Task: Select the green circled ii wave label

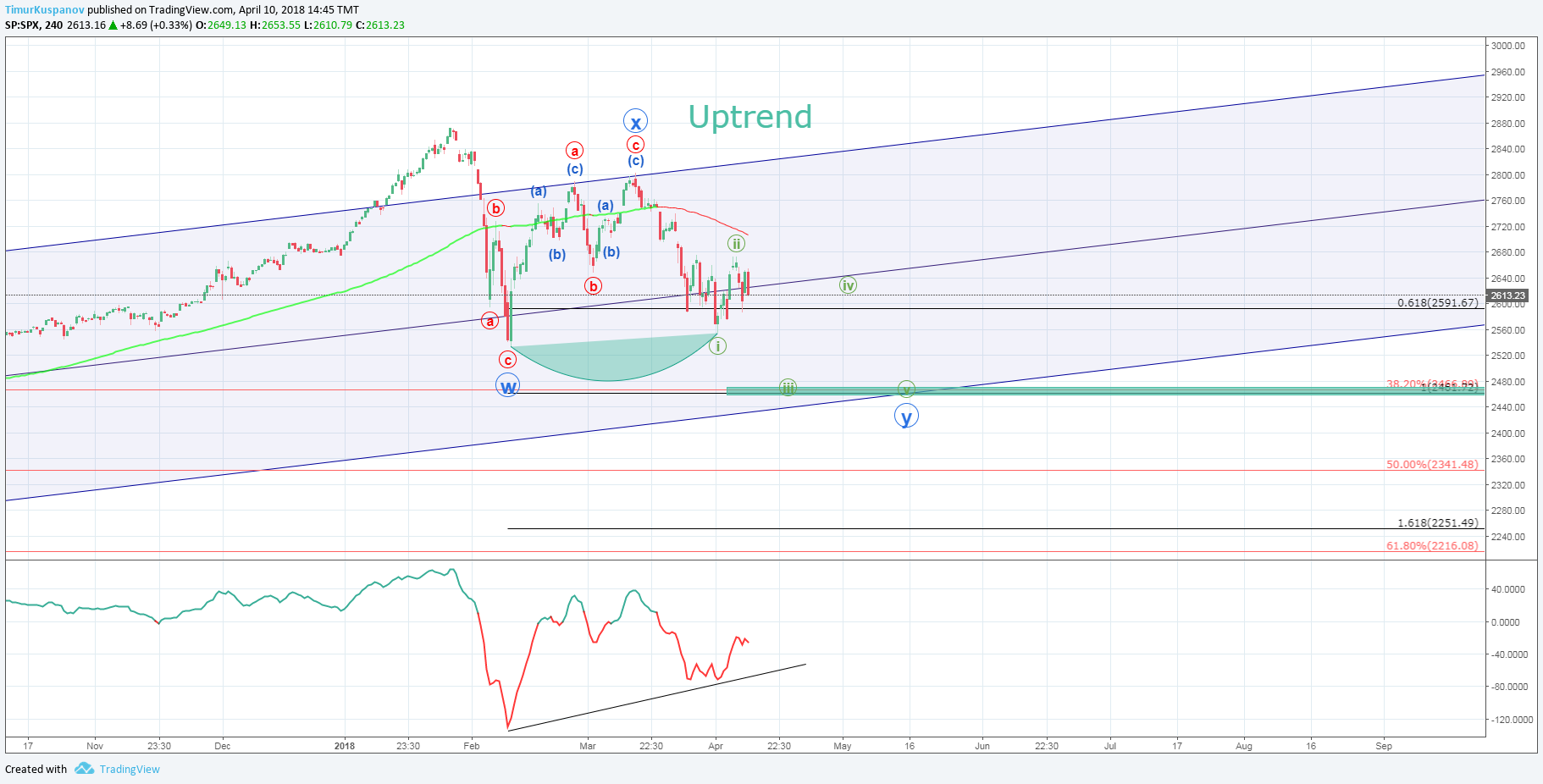Action: 737,244
